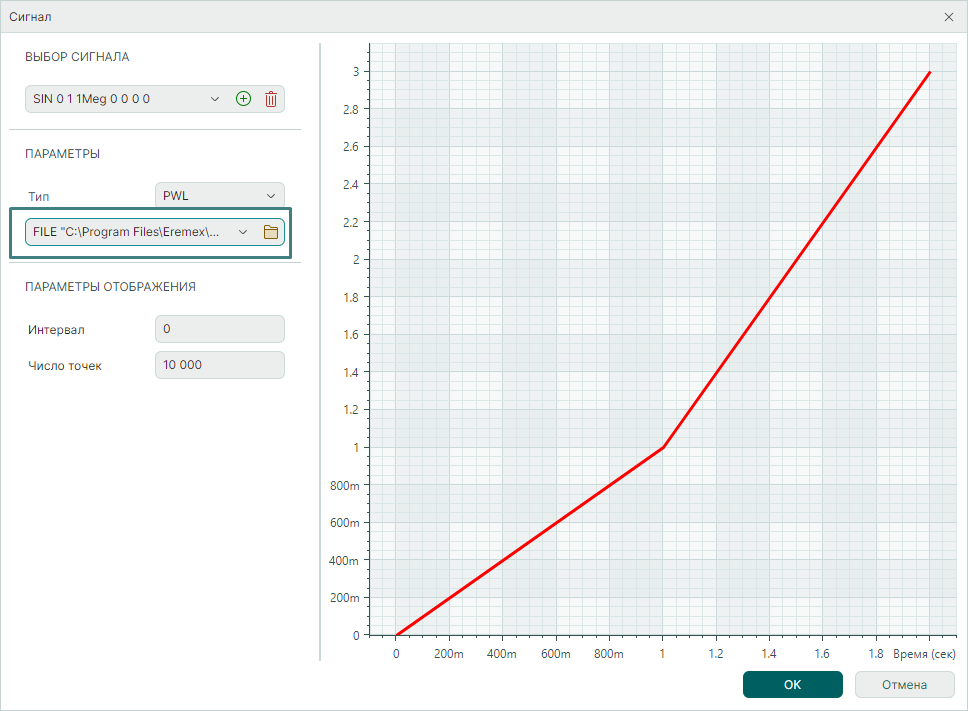Viewport: 968px width, 711px height.
Task: Click the Время (сек) axis label
Action: click(x=924, y=653)
